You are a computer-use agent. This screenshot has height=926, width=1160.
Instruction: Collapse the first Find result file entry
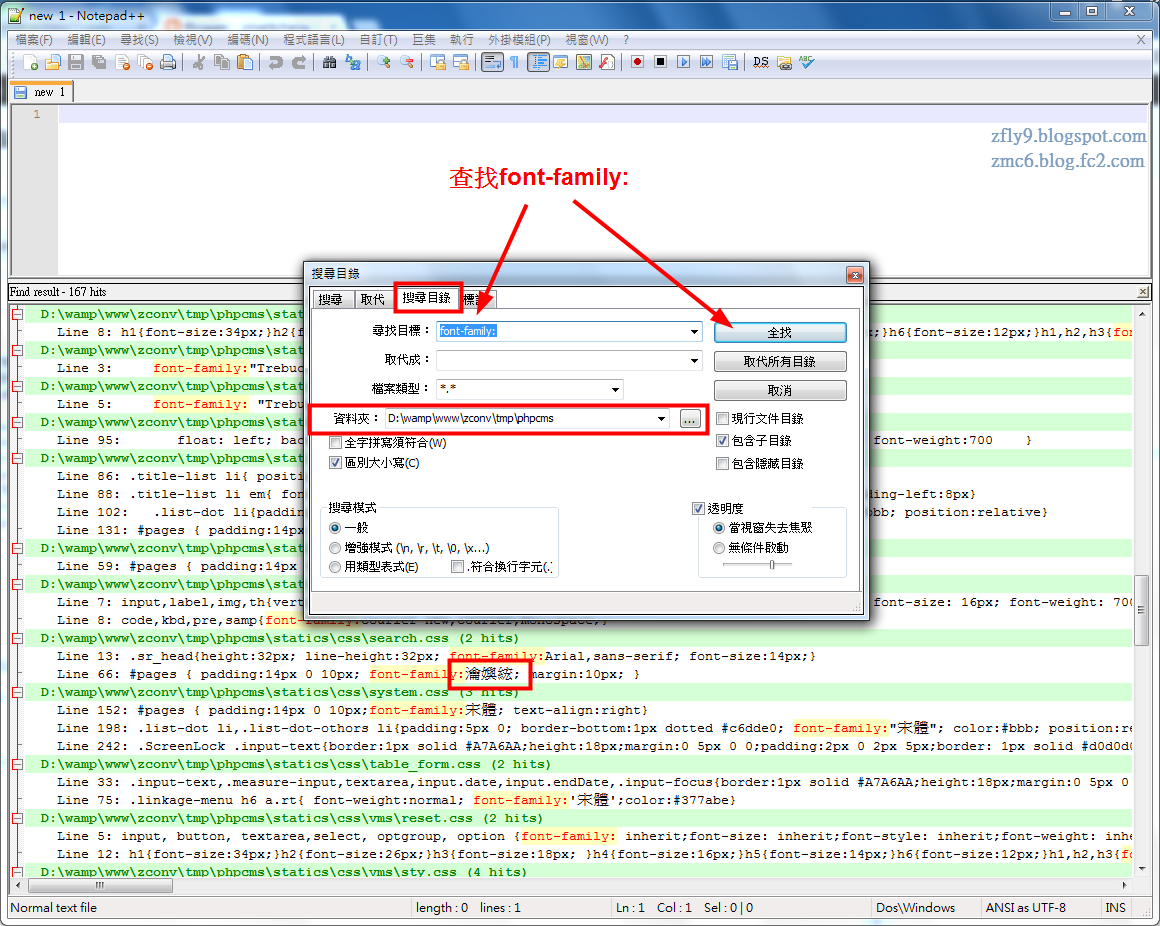(17, 314)
